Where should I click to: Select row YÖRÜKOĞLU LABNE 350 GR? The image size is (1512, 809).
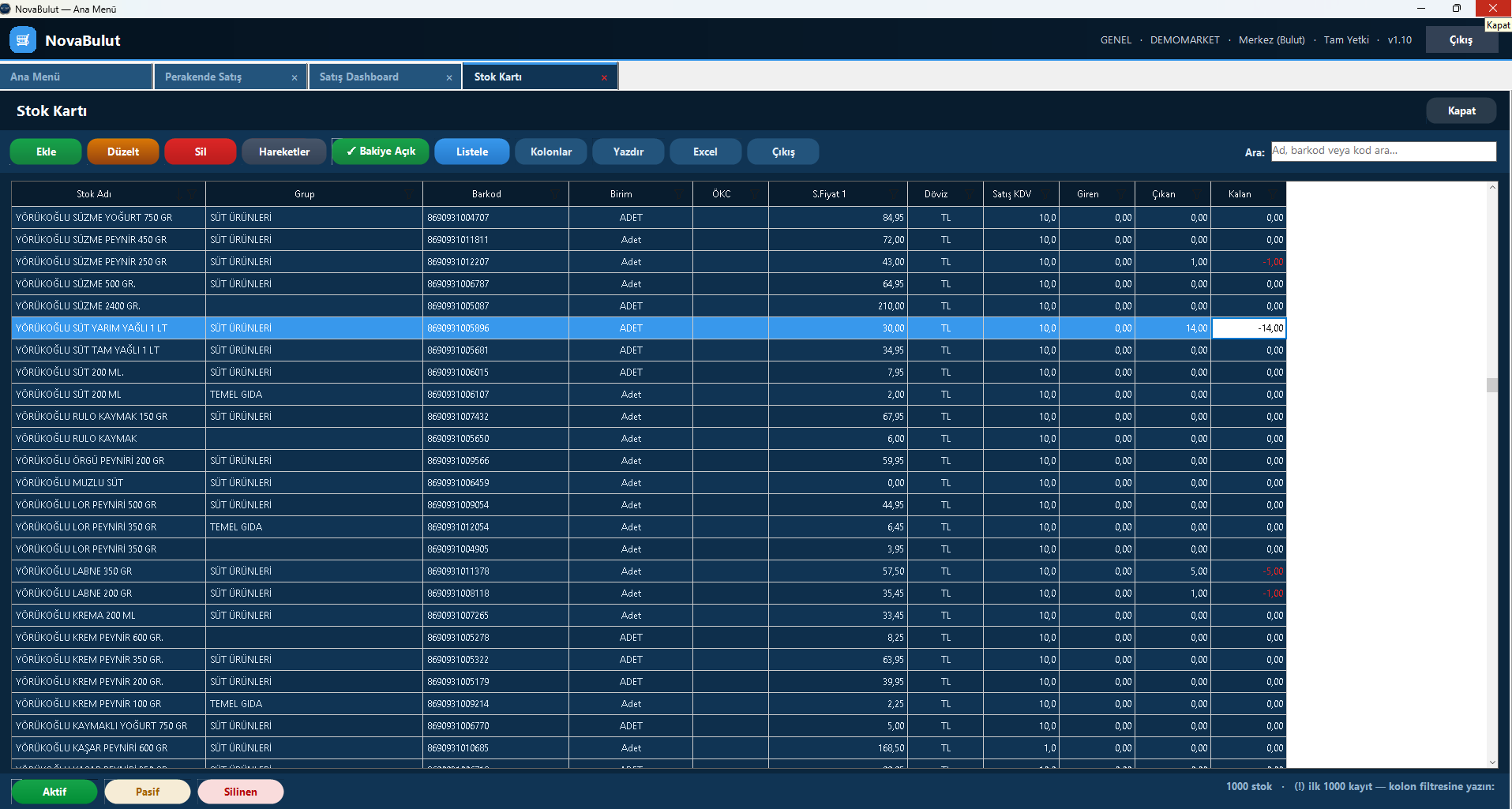649,571
